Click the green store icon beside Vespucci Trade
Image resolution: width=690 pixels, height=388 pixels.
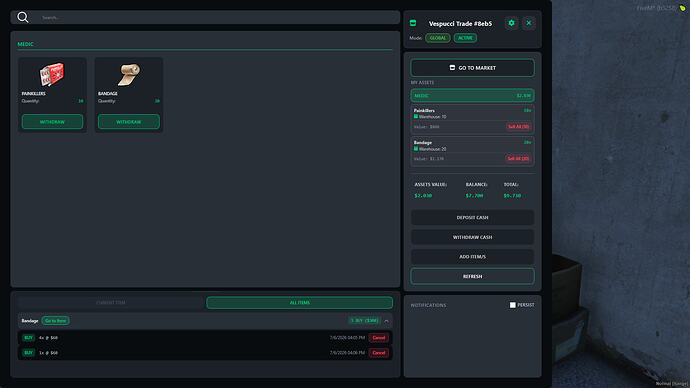[x=413, y=23]
